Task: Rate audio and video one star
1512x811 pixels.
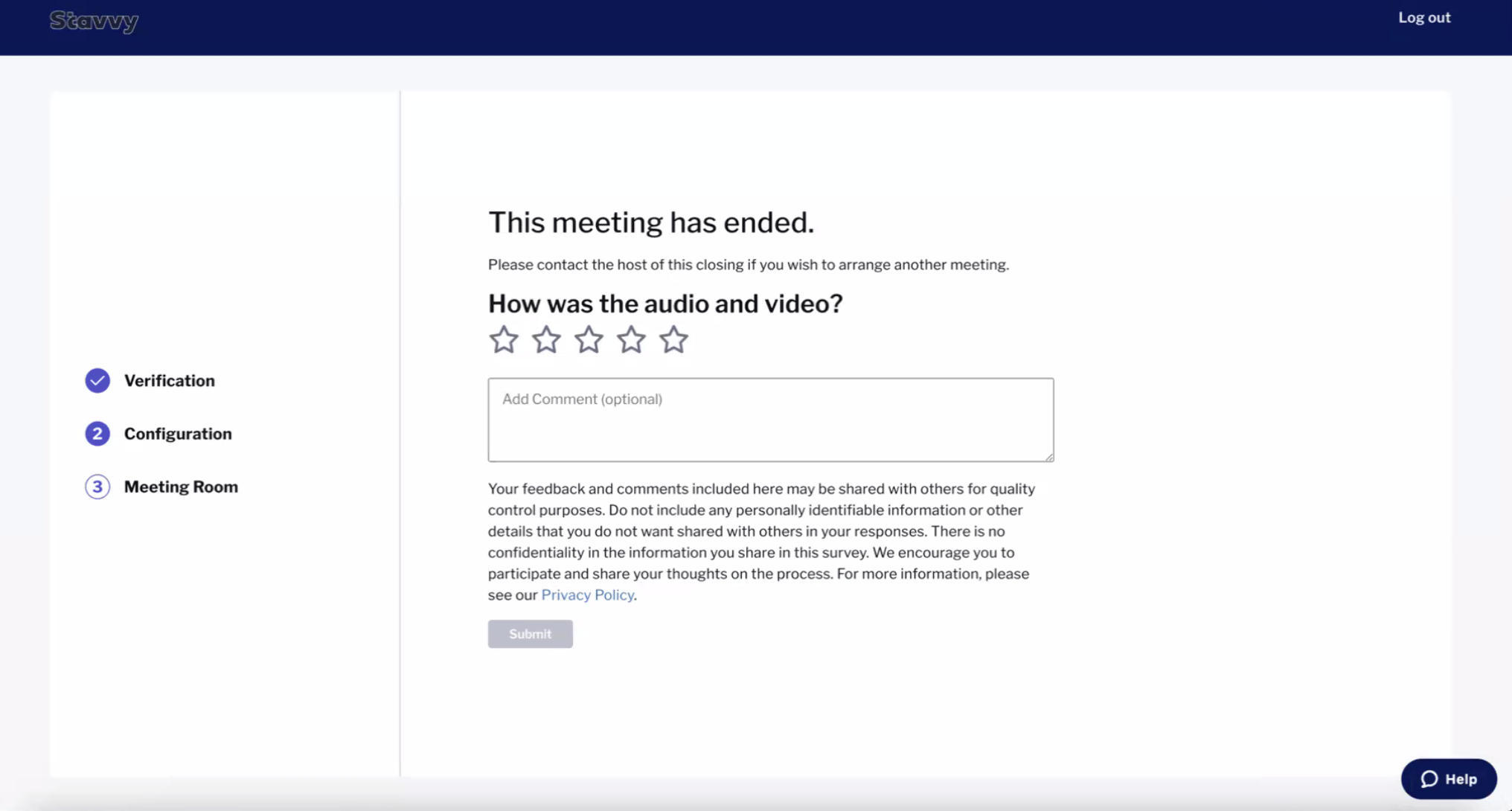Action: pos(504,339)
